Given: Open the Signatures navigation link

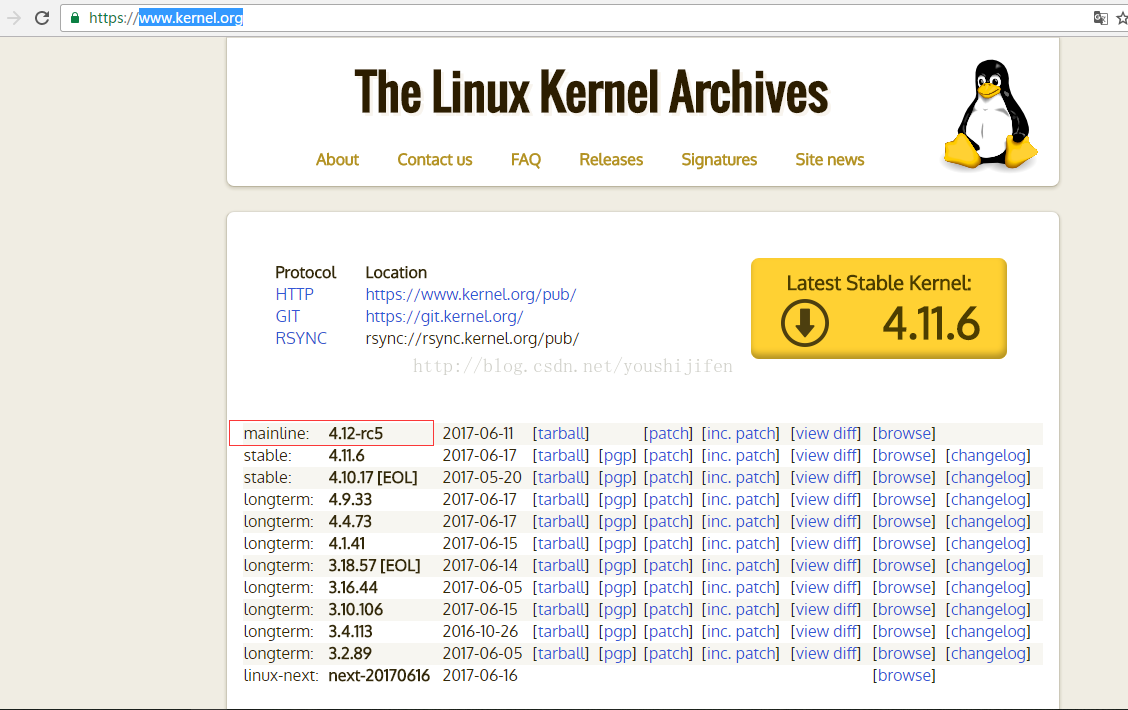Looking at the screenshot, I should point(719,160).
